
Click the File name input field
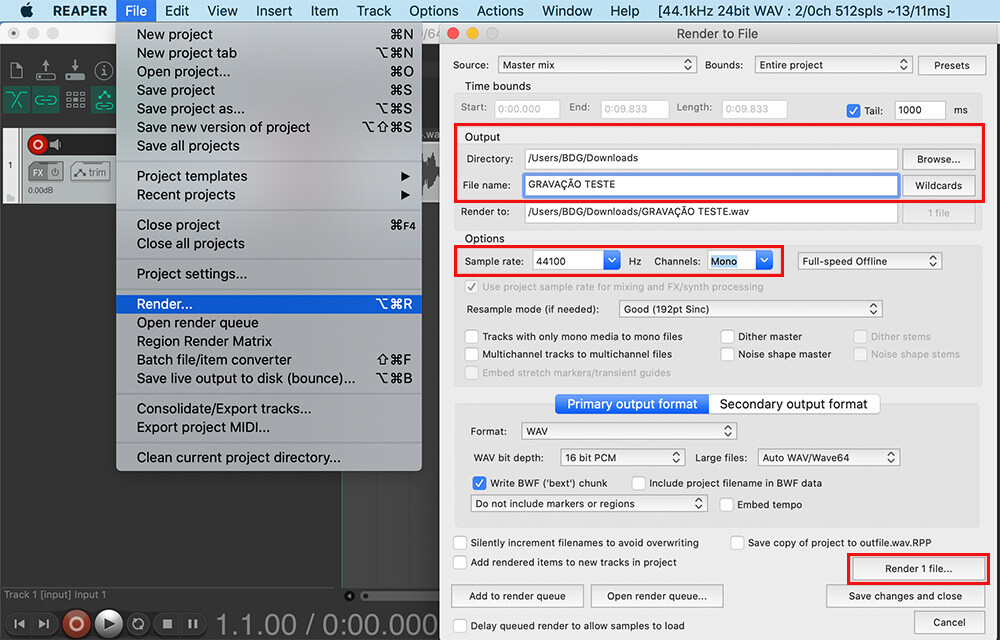pyautogui.click(x=710, y=185)
